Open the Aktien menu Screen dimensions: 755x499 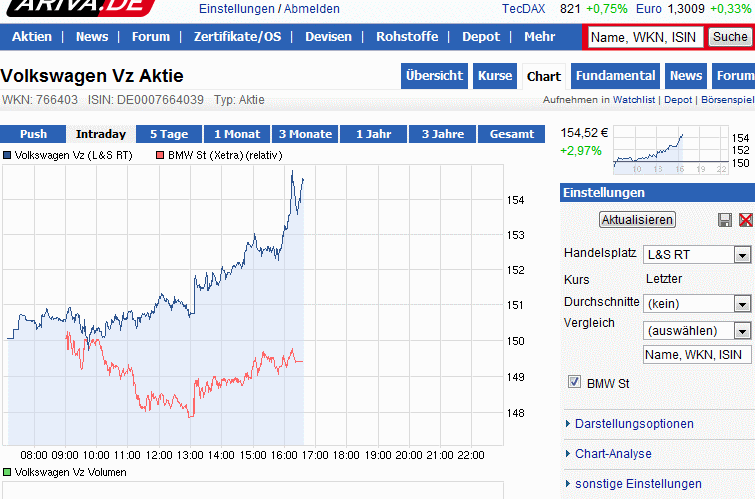click(x=32, y=37)
